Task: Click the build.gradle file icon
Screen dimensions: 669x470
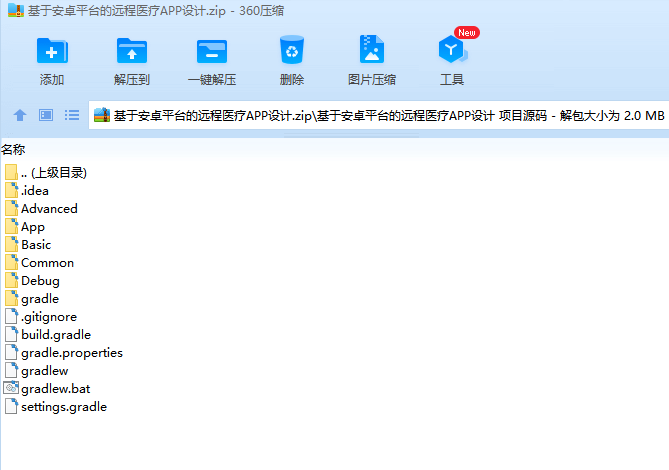Action: click(12, 334)
